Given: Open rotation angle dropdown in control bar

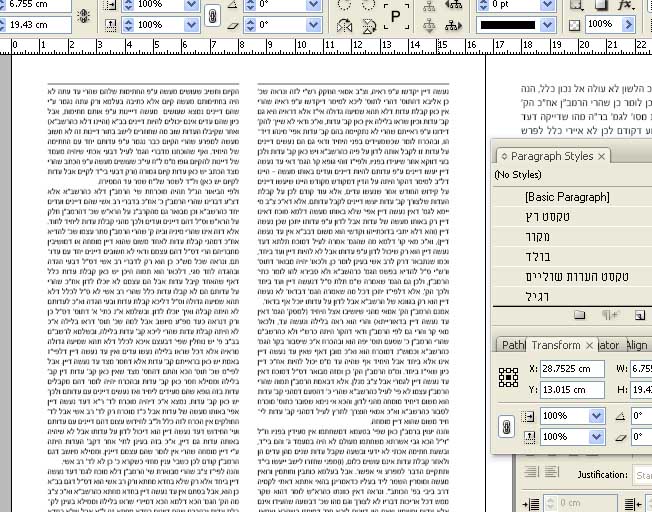Looking at the screenshot, I should coord(314,4).
